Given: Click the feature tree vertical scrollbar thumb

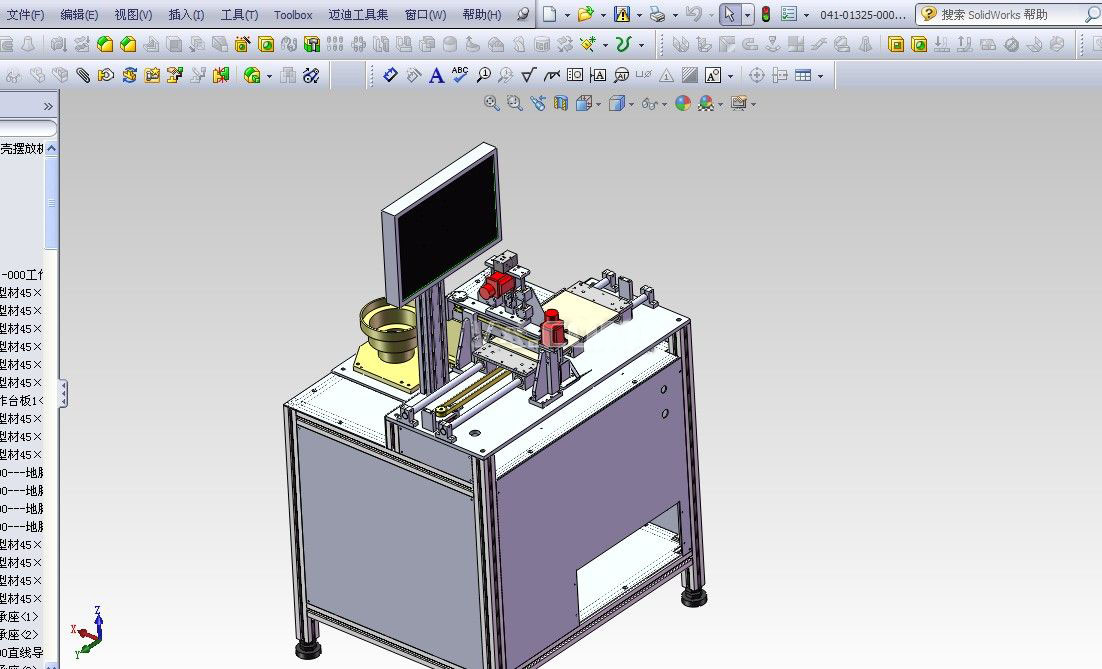Looking at the screenshot, I should (x=51, y=202).
